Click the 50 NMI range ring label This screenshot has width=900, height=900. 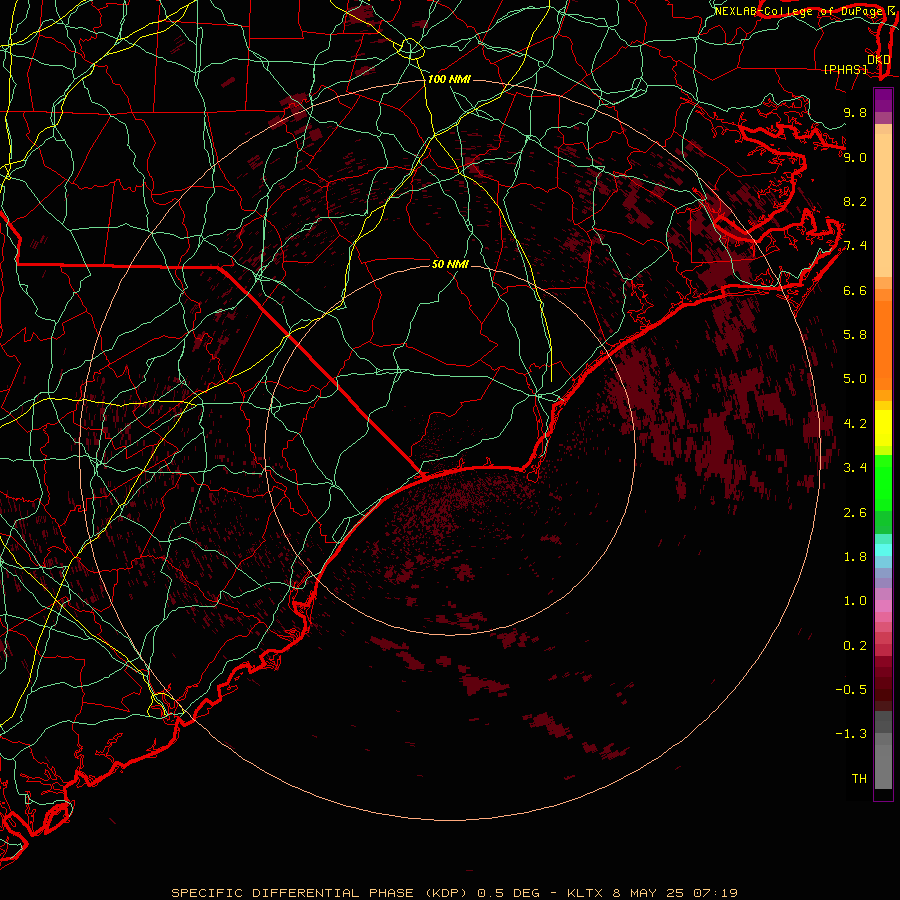coord(451,264)
